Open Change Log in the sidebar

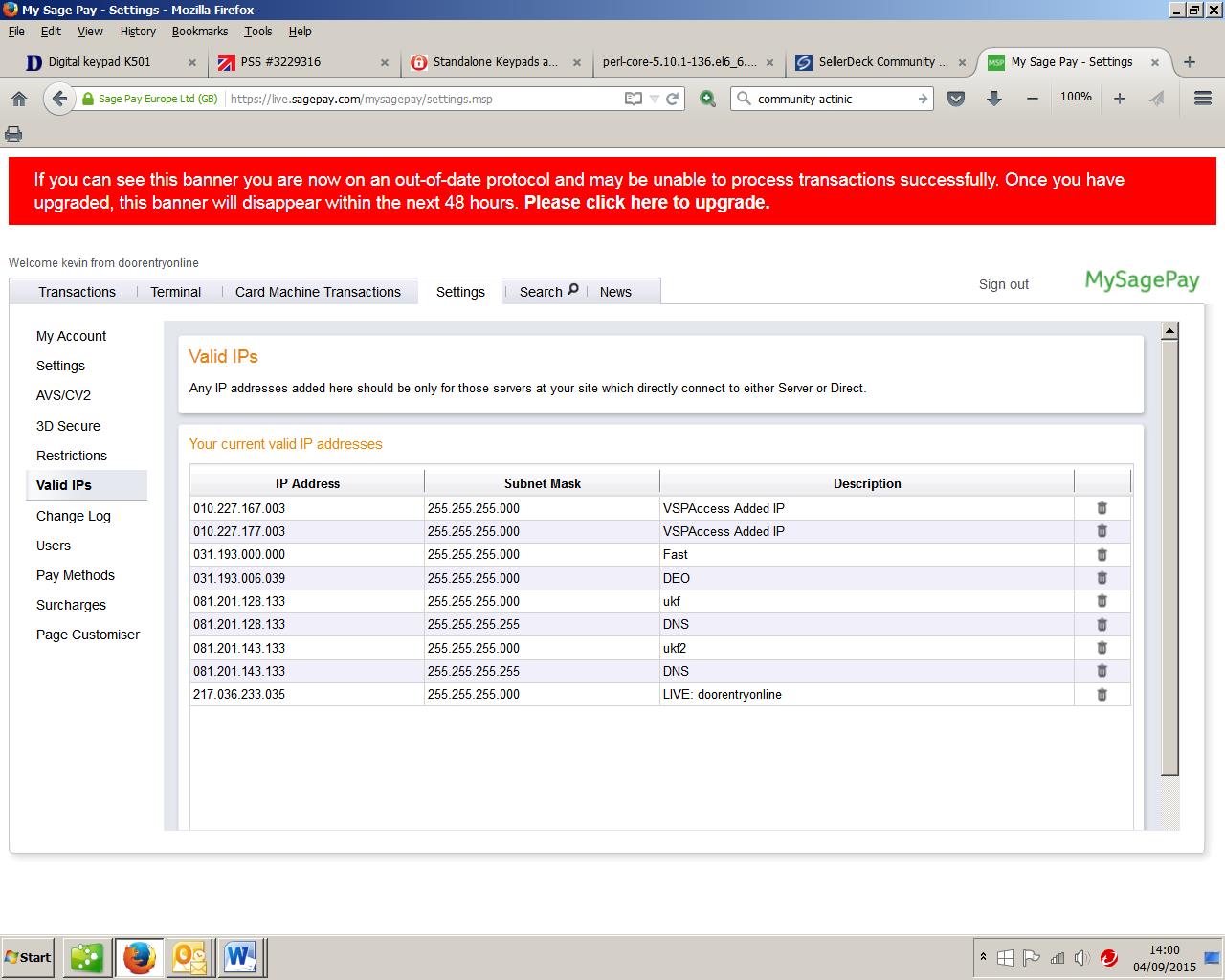(x=74, y=516)
